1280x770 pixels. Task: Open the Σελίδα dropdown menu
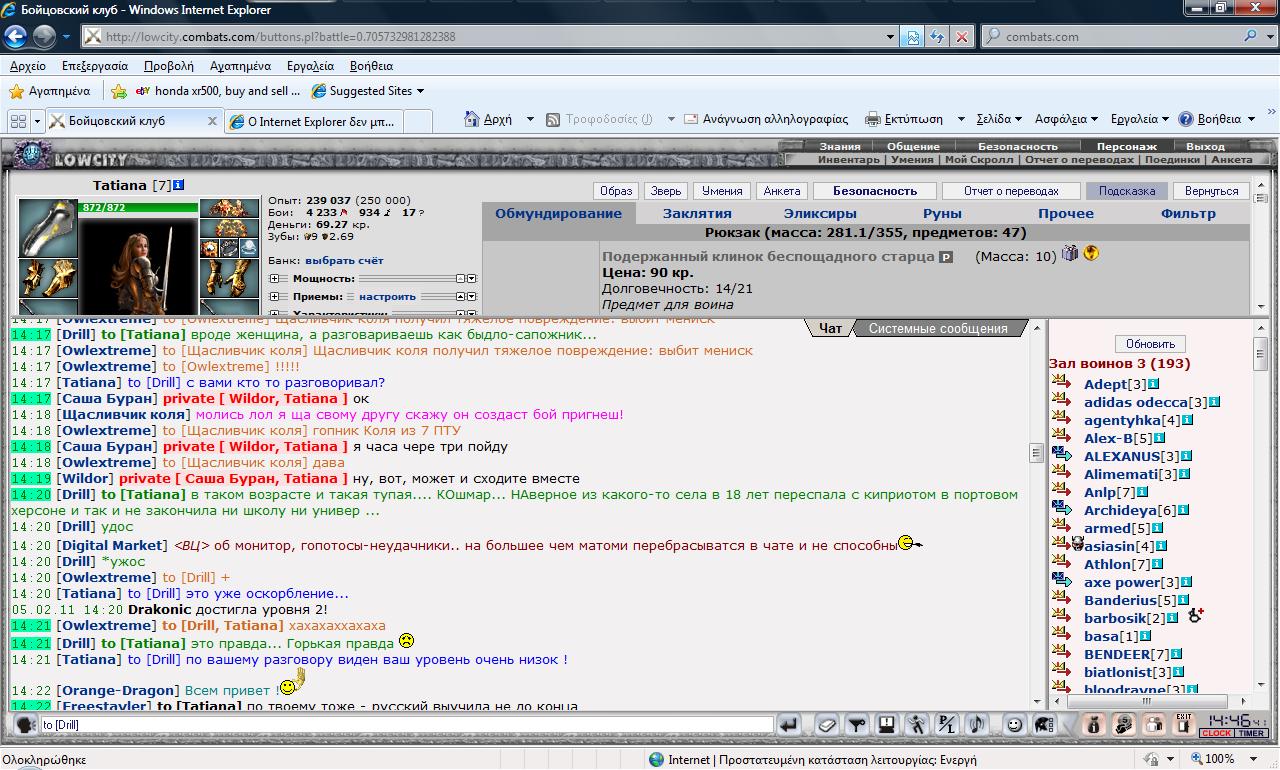(999, 119)
